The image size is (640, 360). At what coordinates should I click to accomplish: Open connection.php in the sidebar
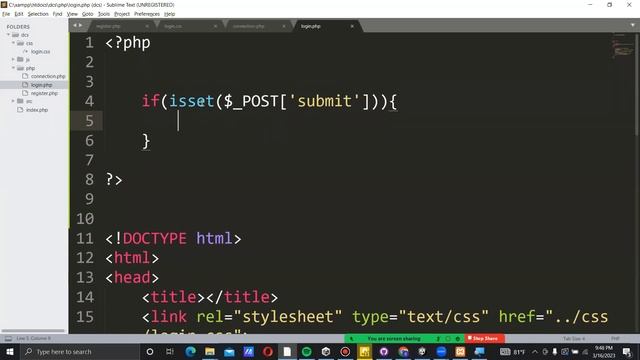[48, 76]
